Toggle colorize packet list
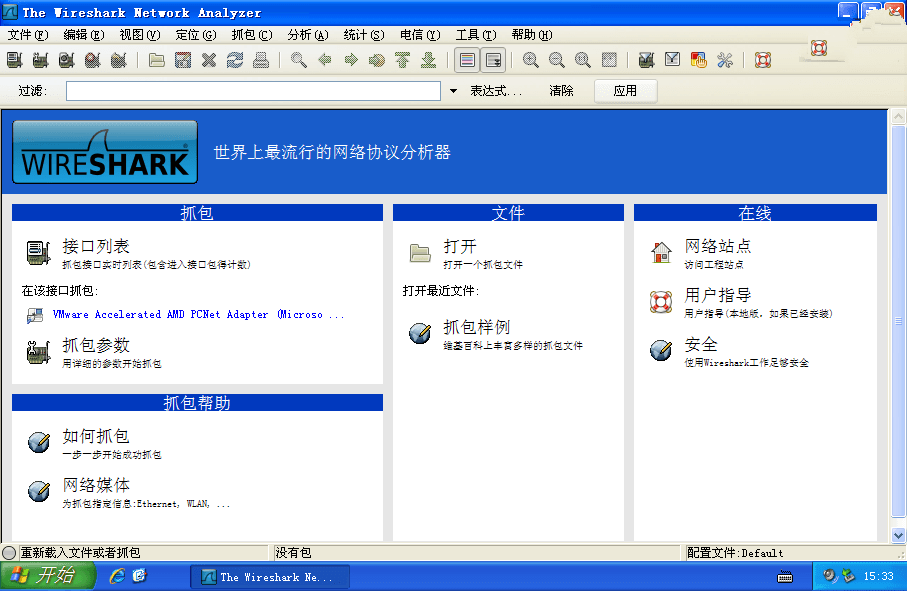This screenshot has width=907, height=591. (x=465, y=59)
